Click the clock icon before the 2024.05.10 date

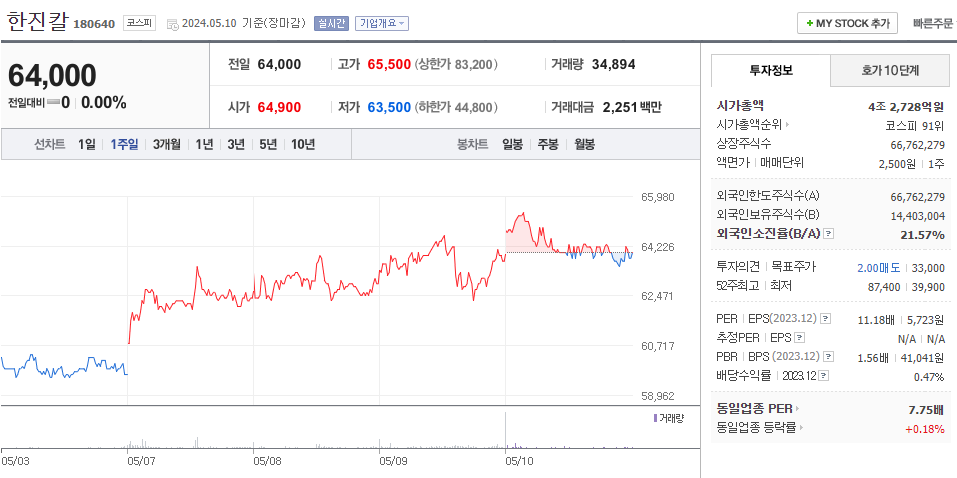tap(172, 24)
